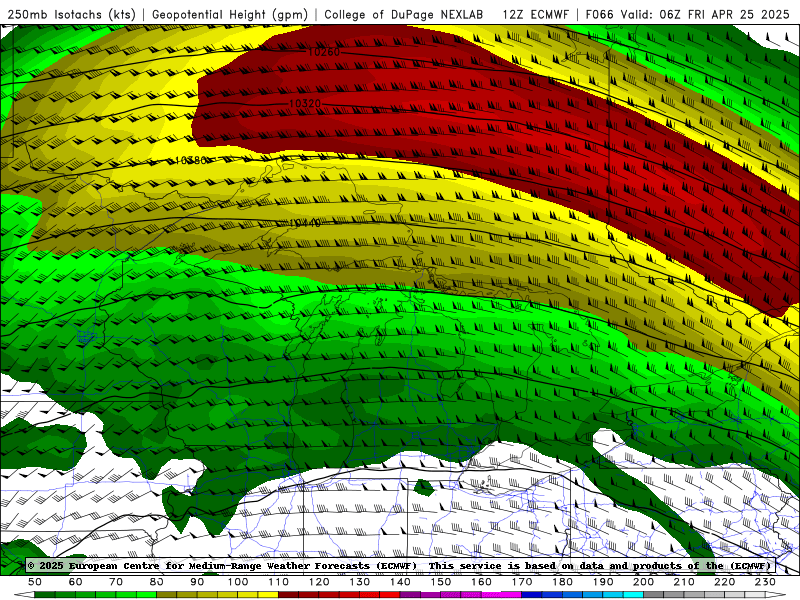Click the 'F066 Valid: 06Z FRI APR 25 2025' label
This screenshot has width=800, height=600.
(x=687, y=14)
